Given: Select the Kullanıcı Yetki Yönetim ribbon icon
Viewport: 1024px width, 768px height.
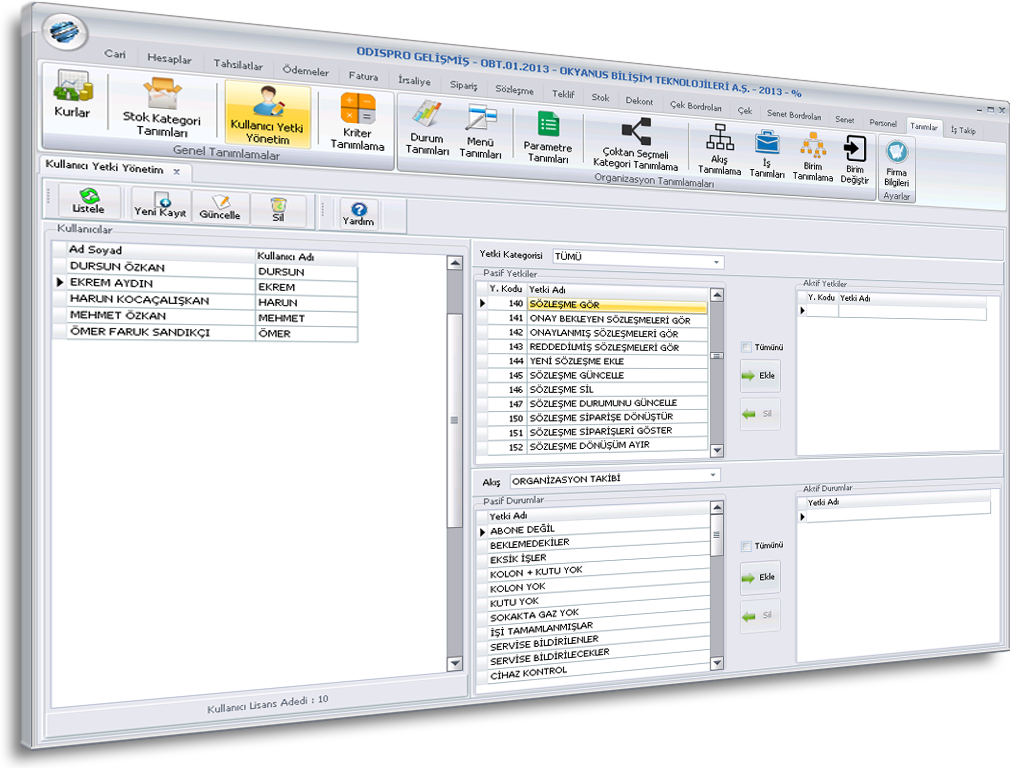Looking at the screenshot, I should 267,114.
